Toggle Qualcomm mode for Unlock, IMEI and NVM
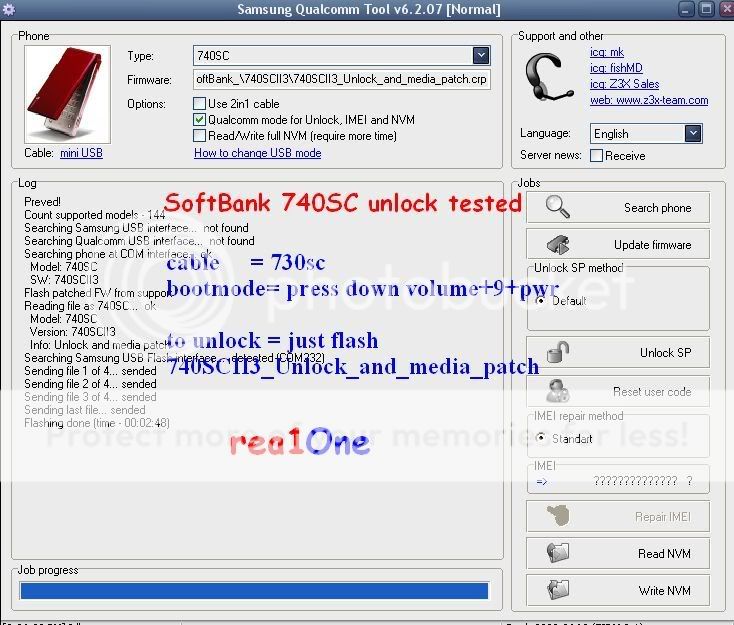734x625 pixels. pyautogui.click(x=200, y=120)
